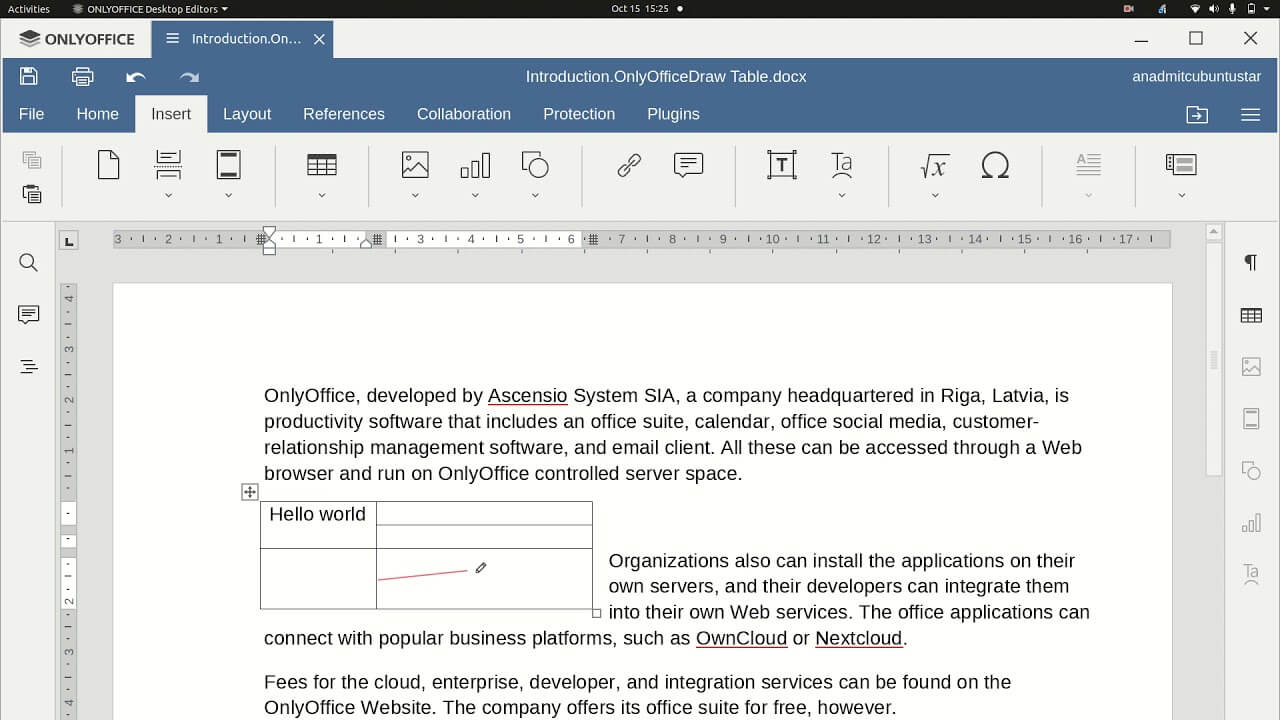
Task: Open paragraph settings in right sidebar
Action: [x=1250, y=262]
